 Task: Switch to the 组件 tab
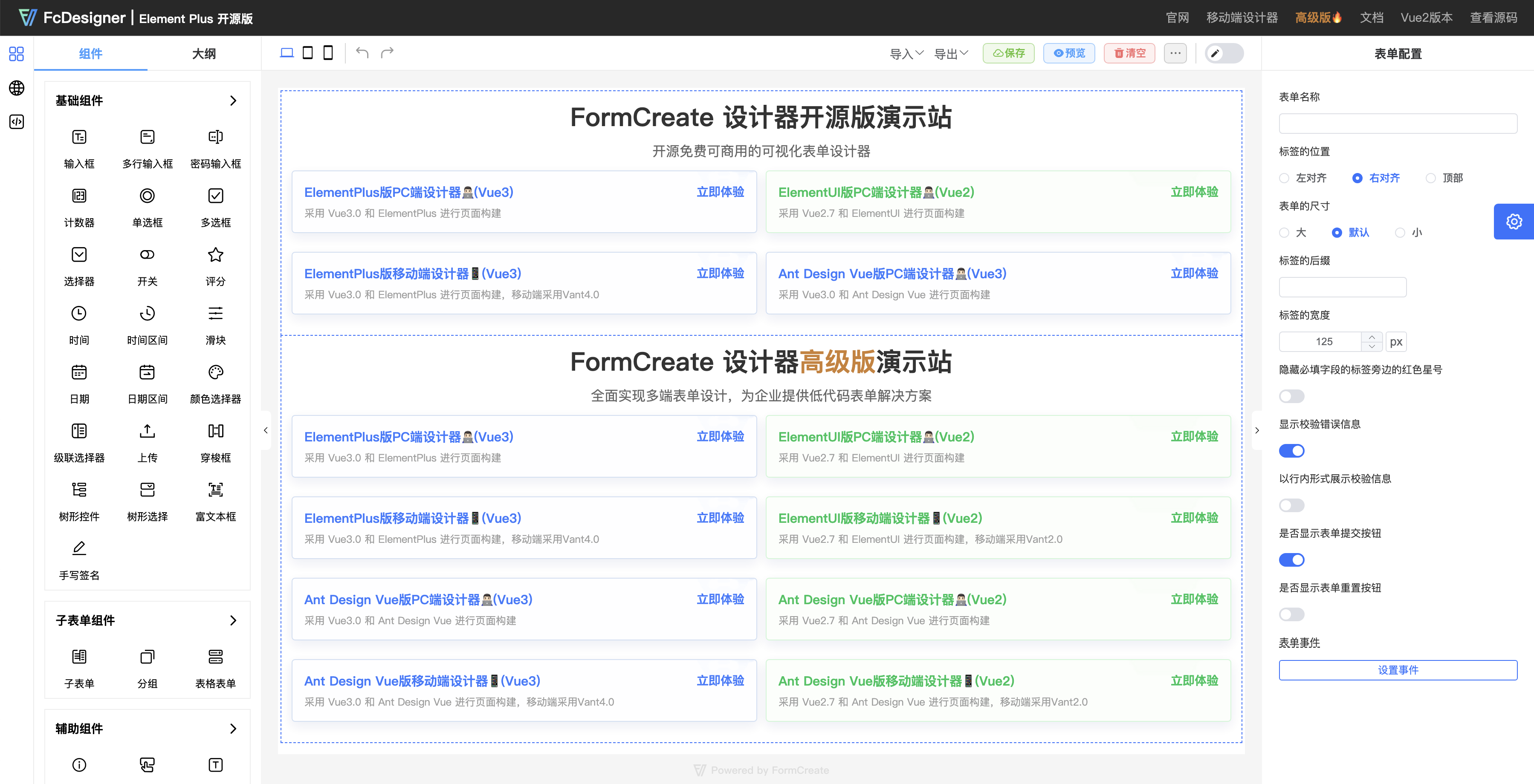(90, 54)
